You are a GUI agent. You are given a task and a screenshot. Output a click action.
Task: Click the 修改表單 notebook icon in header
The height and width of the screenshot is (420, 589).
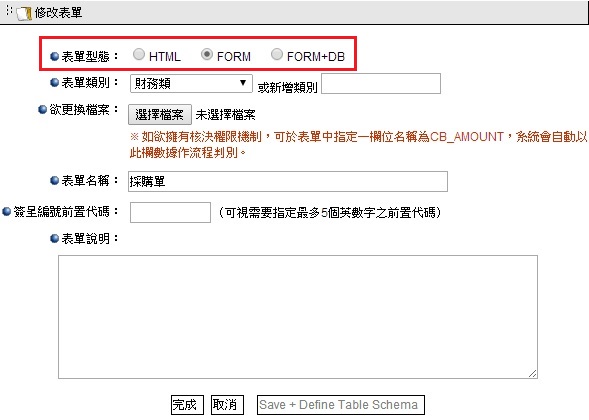(24, 14)
